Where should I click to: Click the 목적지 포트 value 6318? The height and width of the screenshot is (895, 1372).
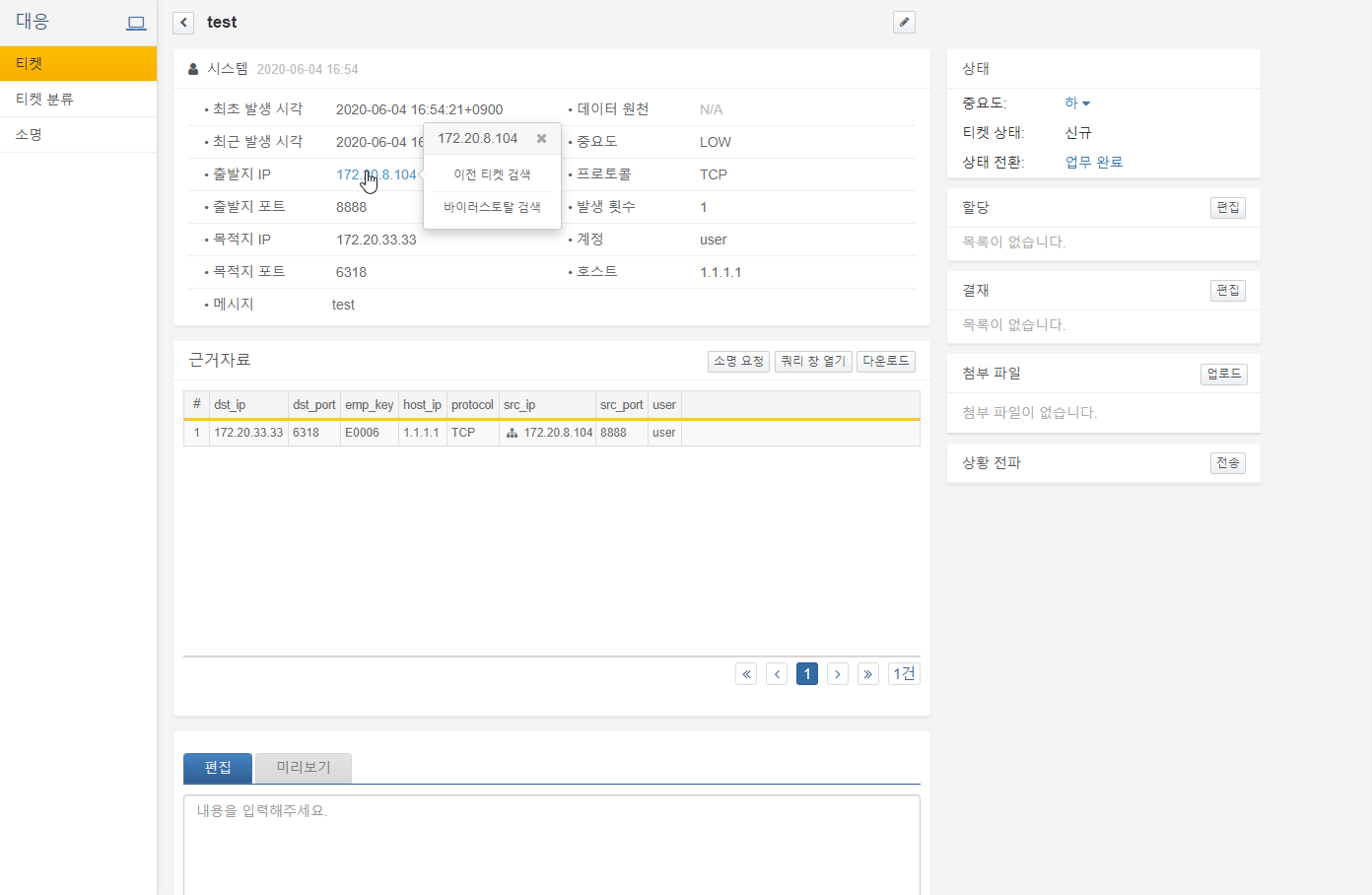[x=351, y=272]
